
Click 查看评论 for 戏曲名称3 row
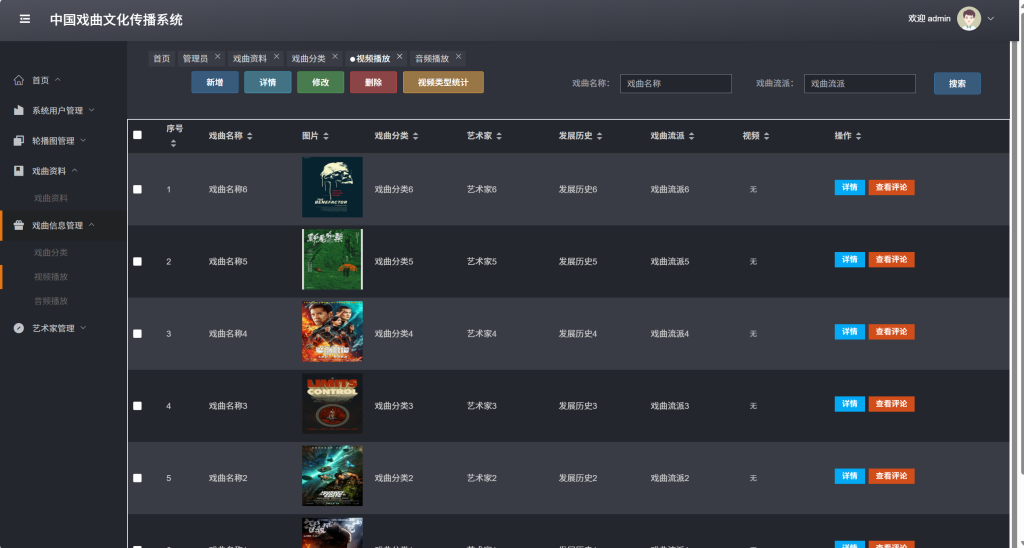pyautogui.click(x=891, y=404)
